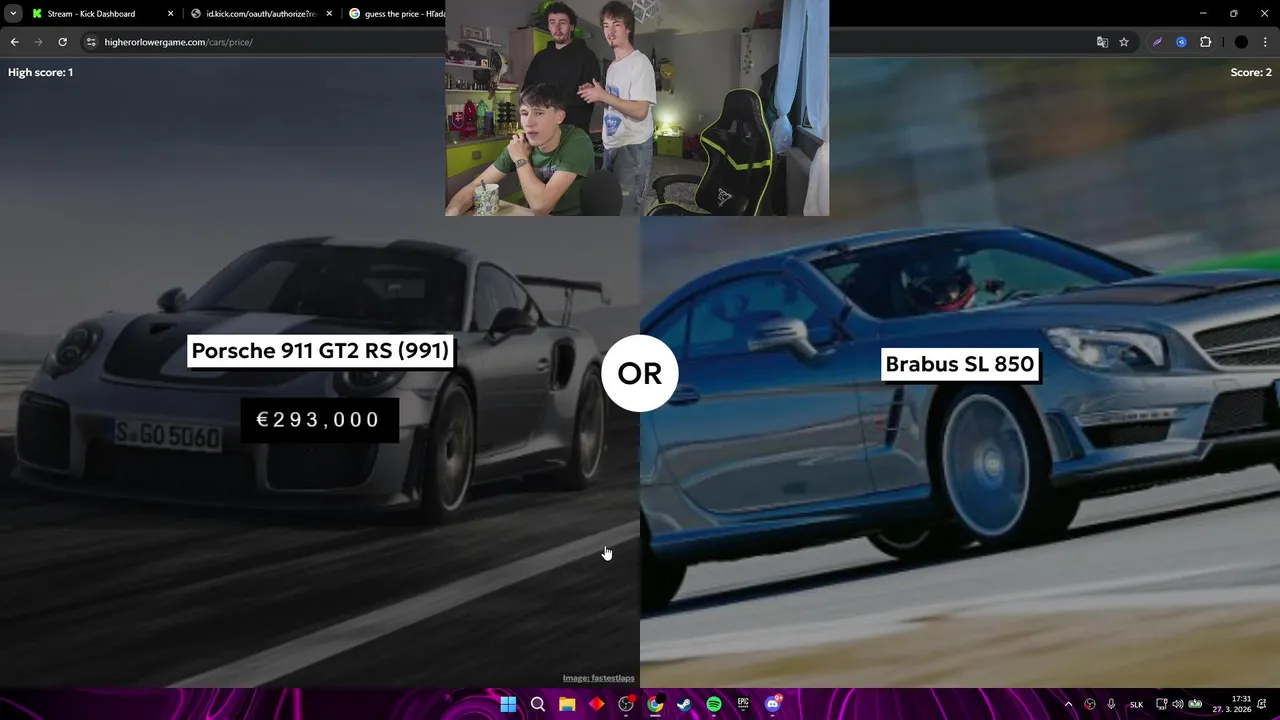Viewport: 1280px width, 720px height.
Task: Expand the hidden system tray icons
Action: (x=1068, y=704)
